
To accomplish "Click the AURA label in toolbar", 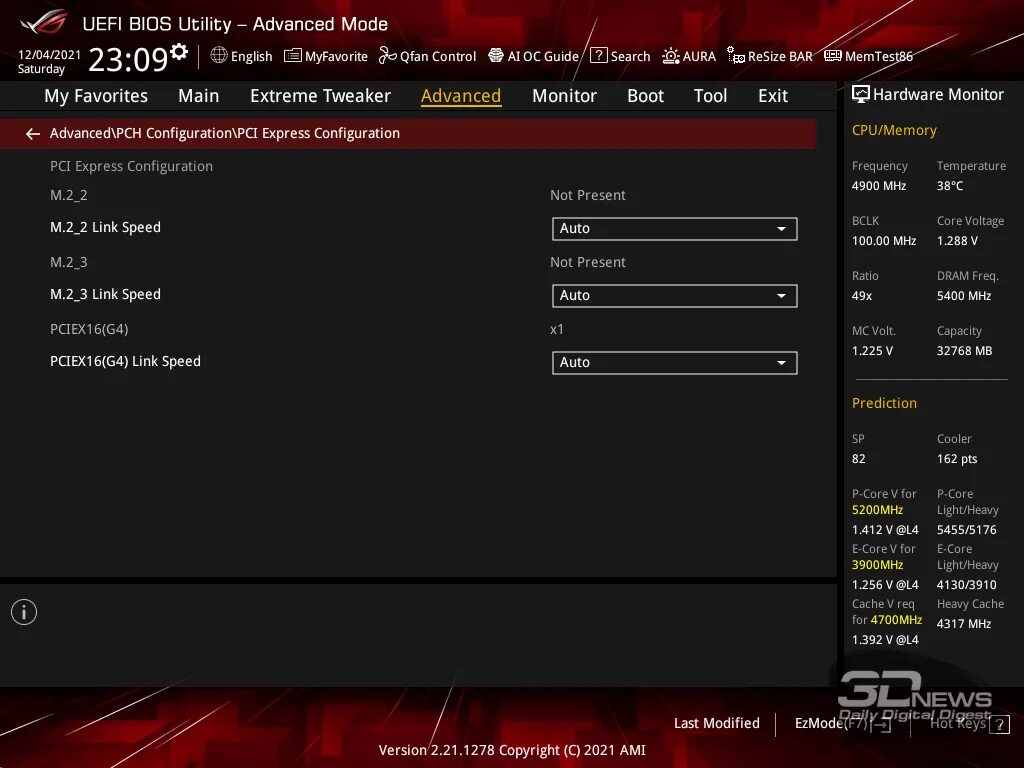I will click(699, 56).
